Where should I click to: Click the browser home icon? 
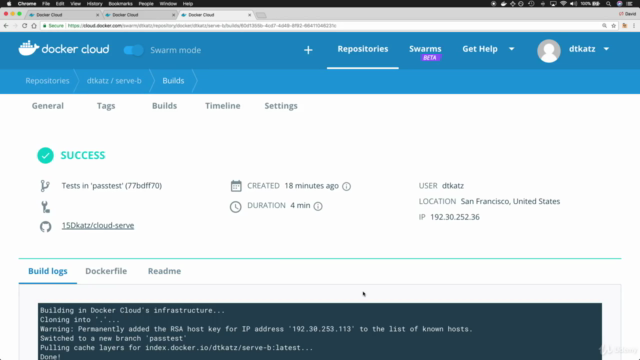coord(34,26)
